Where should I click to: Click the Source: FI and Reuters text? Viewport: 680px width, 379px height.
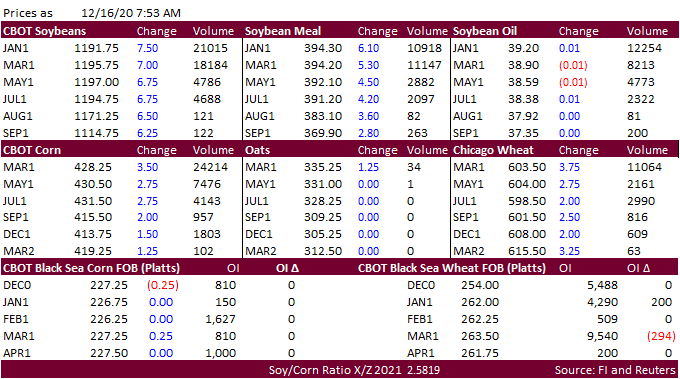click(x=615, y=370)
